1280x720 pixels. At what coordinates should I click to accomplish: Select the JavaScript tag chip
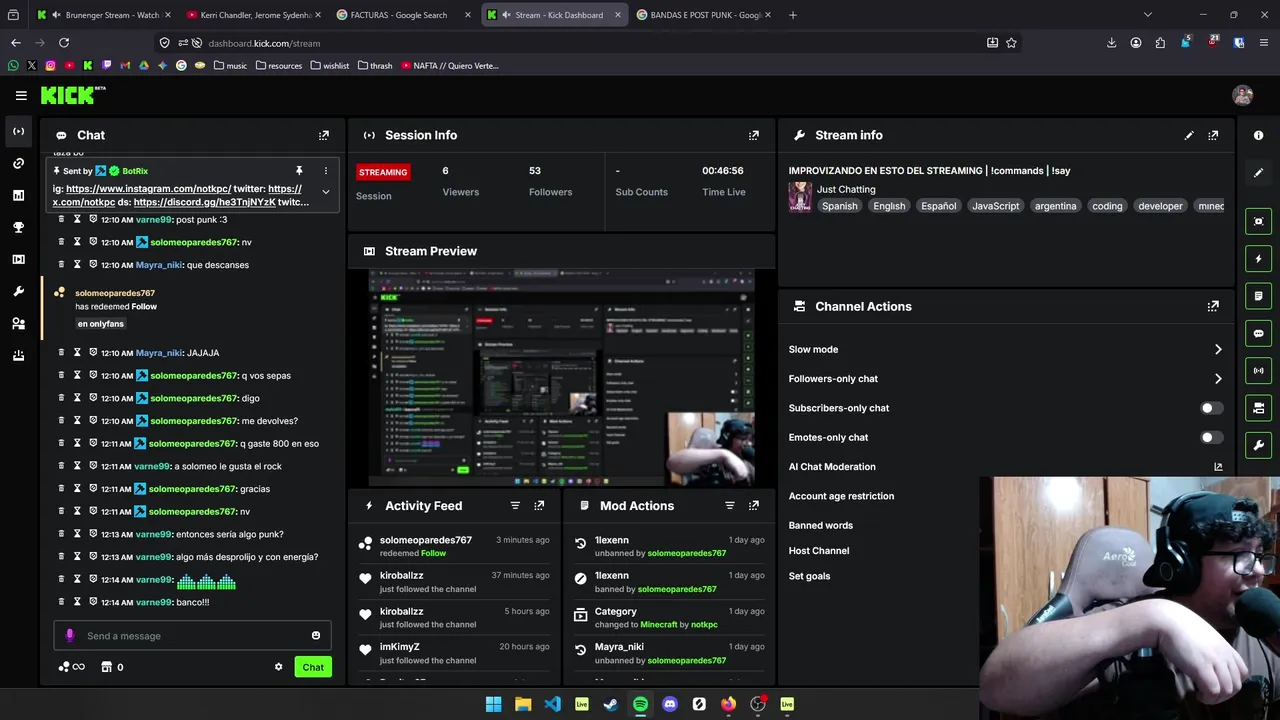pos(996,206)
